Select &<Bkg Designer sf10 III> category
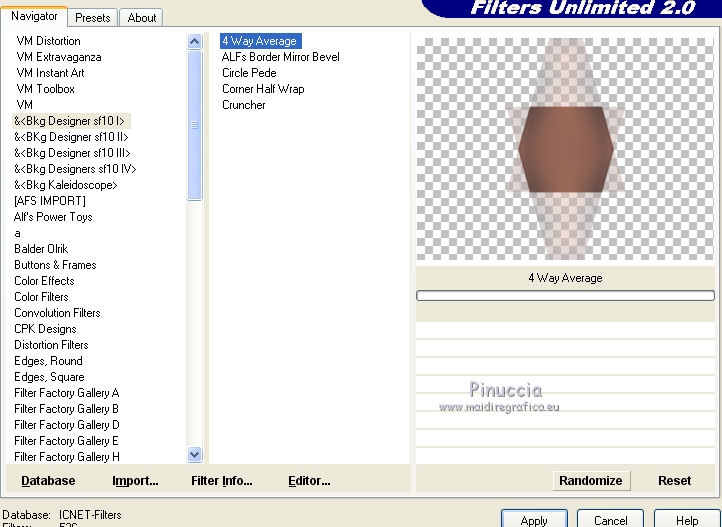Image resolution: width=722 pixels, height=527 pixels. (72, 153)
